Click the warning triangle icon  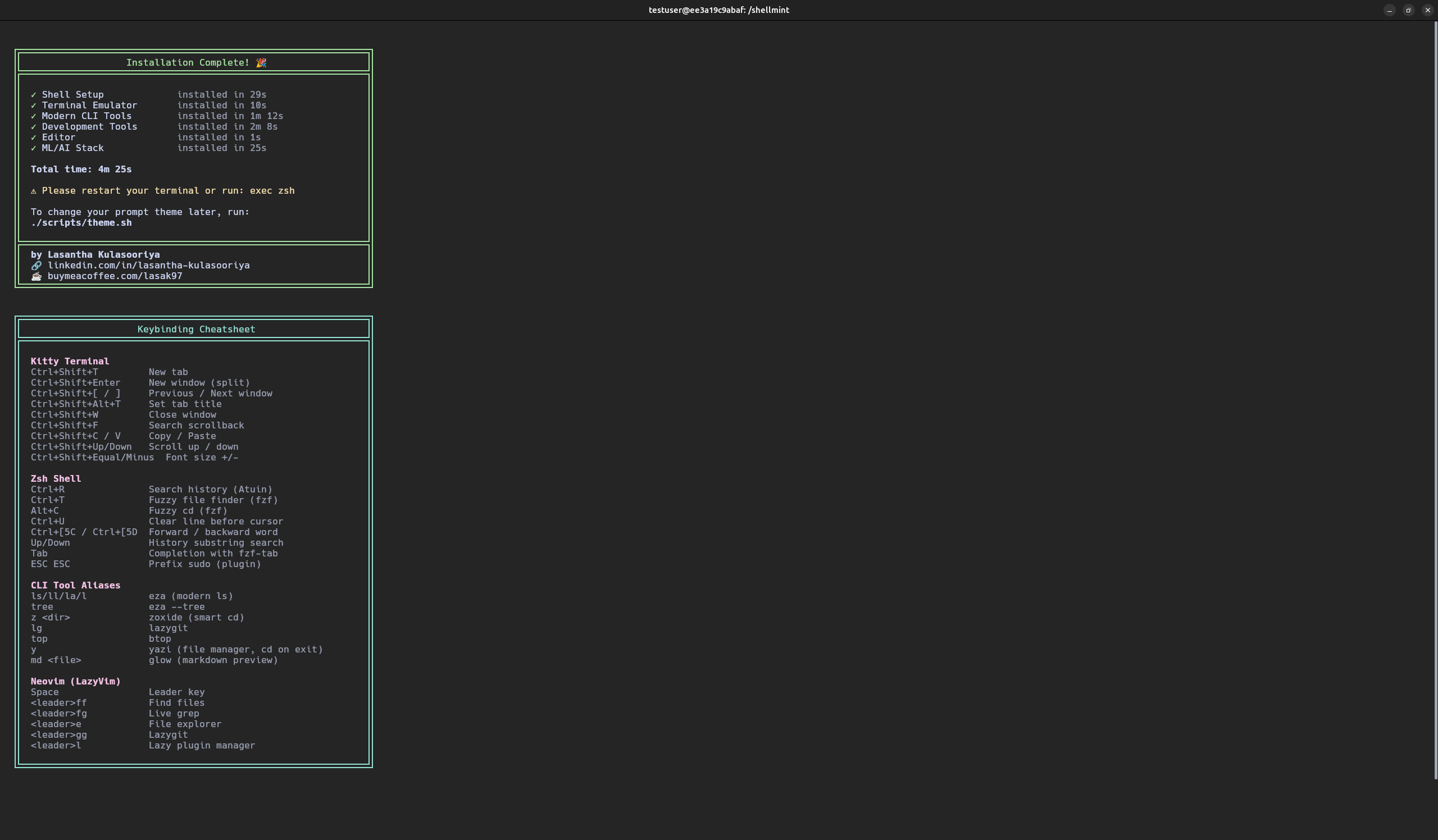(34, 191)
